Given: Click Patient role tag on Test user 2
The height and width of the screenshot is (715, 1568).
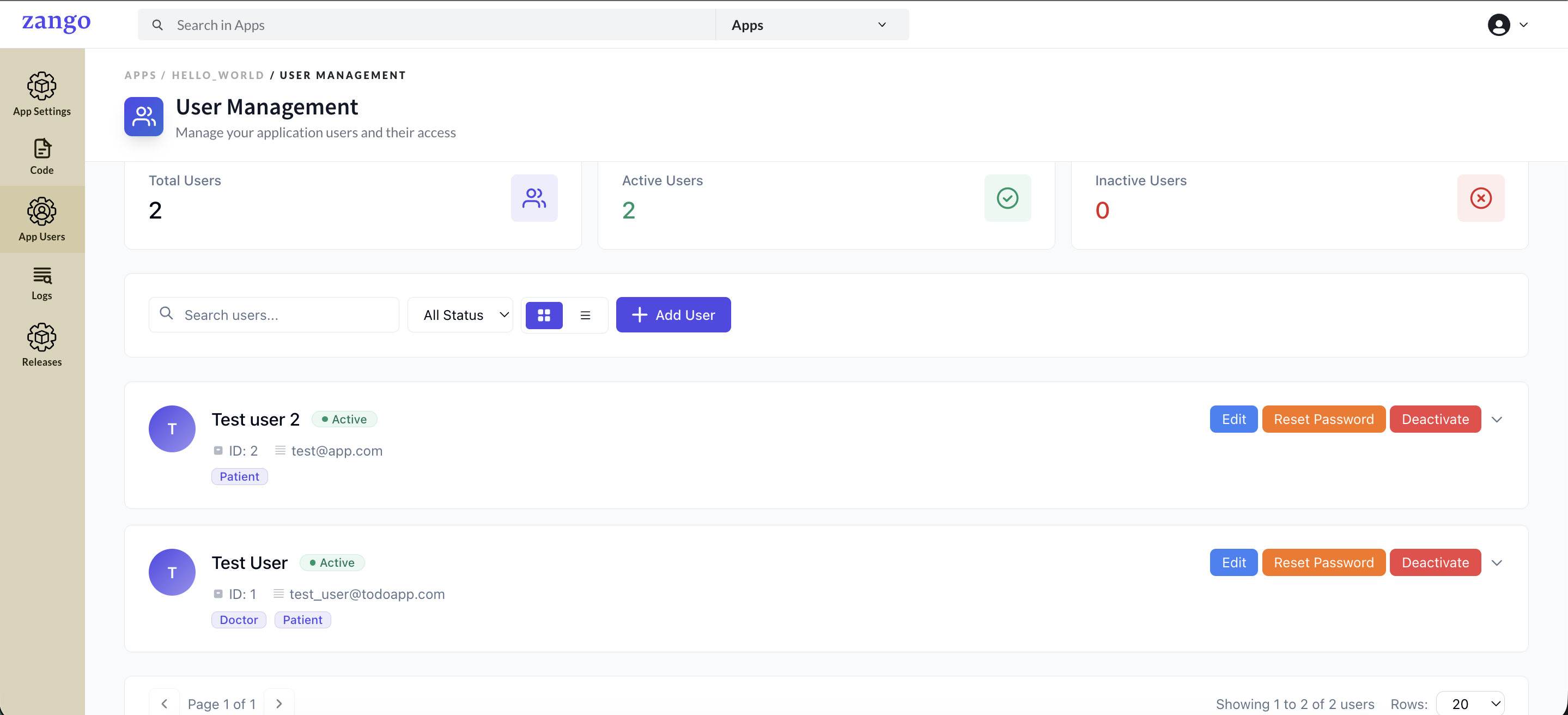Looking at the screenshot, I should pyautogui.click(x=239, y=476).
